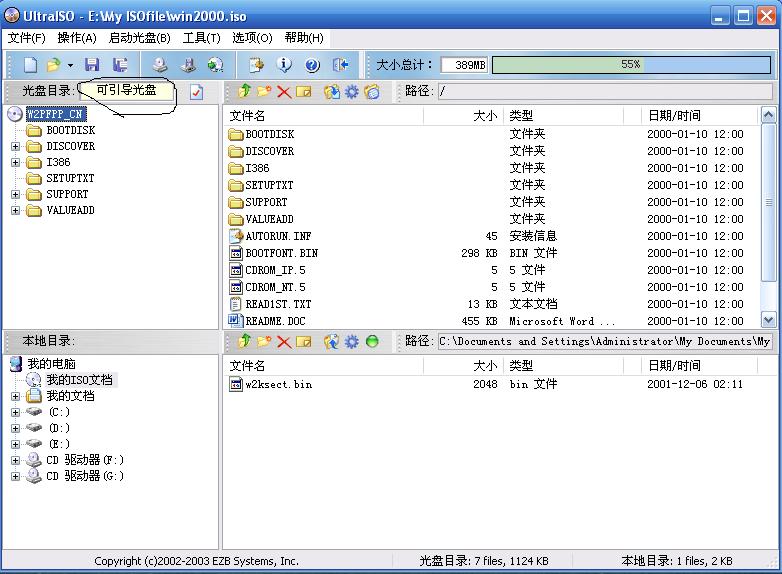Select the W2PFPP_CN disc root node
Viewport: 782px width, 574px height.
(56, 114)
